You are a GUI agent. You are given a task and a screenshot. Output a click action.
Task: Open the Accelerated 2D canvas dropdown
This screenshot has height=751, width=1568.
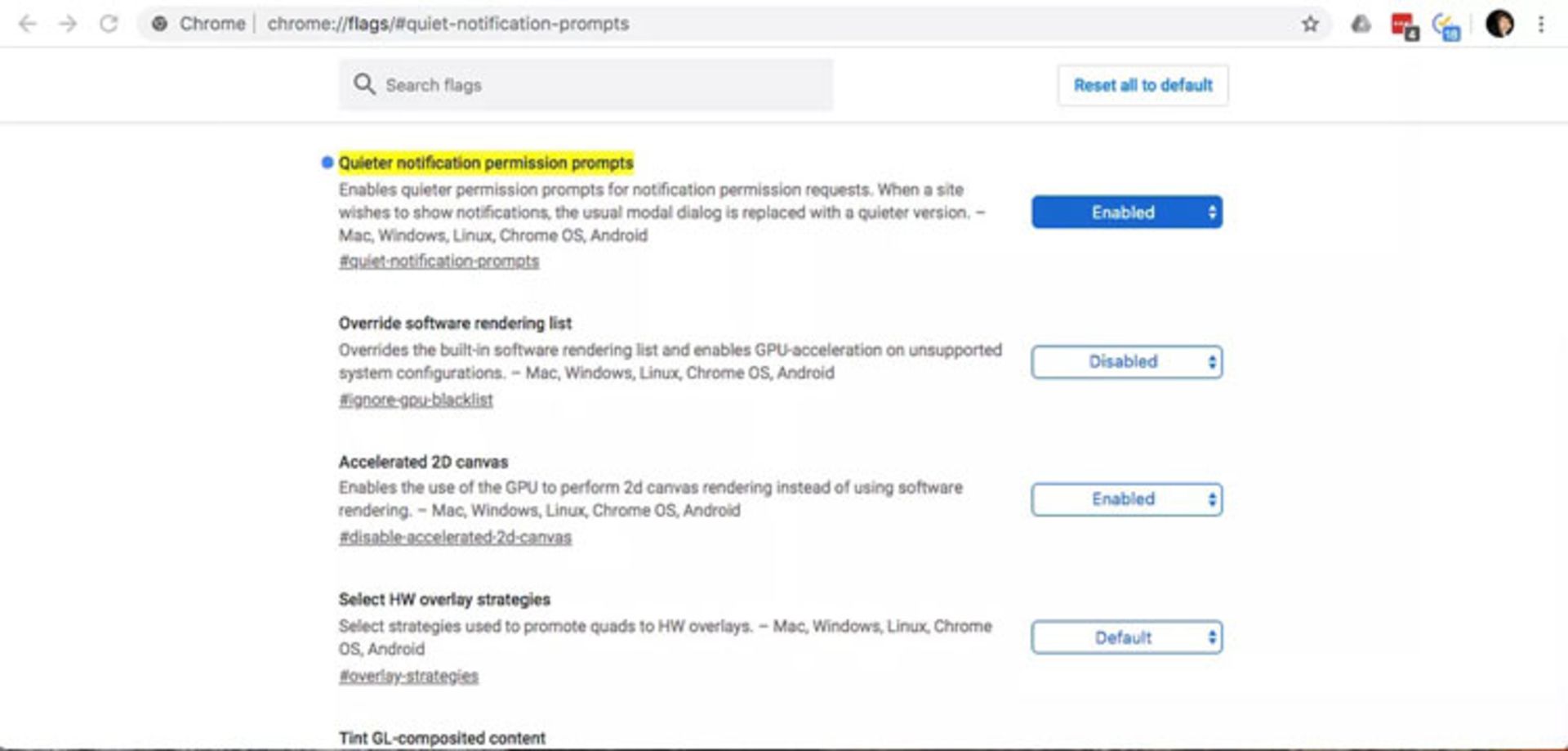click(1126, 498)
